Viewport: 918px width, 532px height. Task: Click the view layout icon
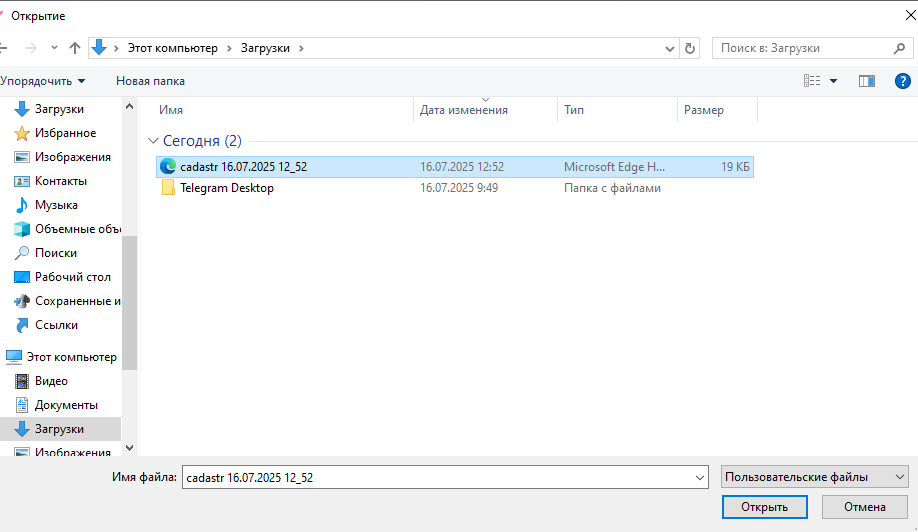tap(812, 81)
